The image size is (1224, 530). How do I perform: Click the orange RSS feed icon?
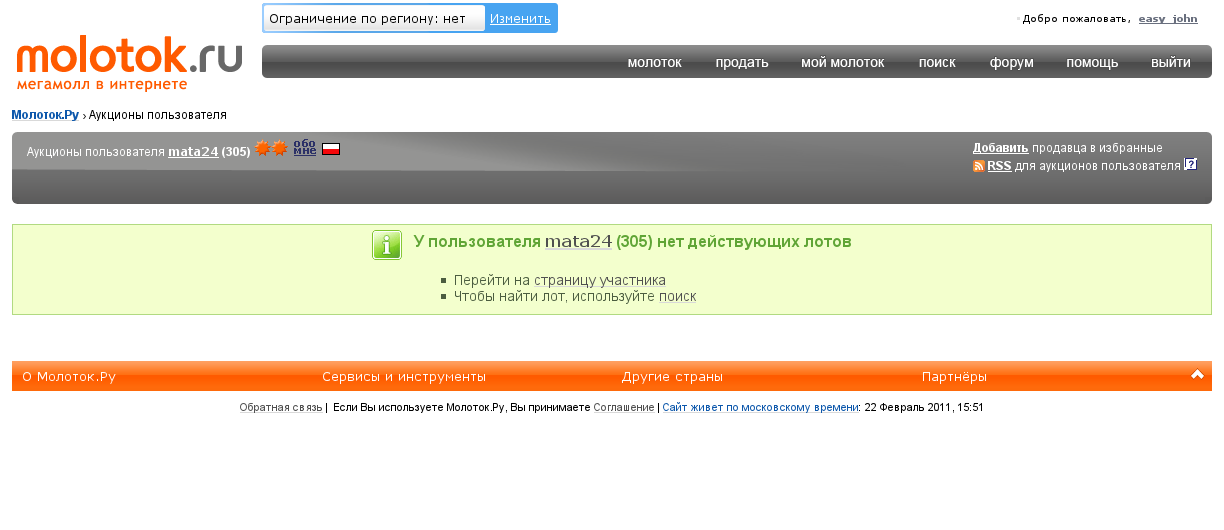[x=979, y=166]
